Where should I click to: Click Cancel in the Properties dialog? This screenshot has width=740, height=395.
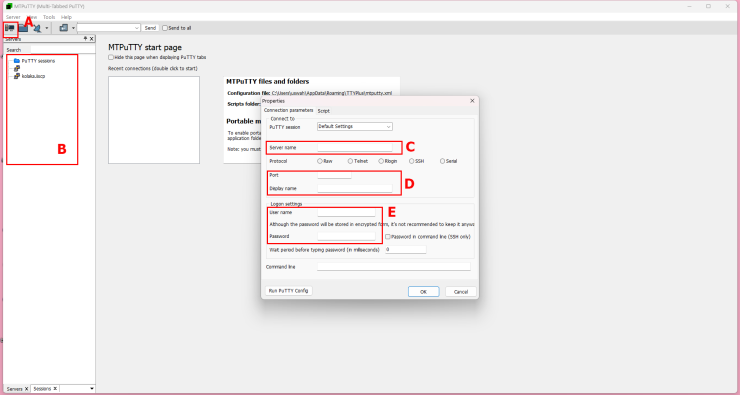point(461,292)
